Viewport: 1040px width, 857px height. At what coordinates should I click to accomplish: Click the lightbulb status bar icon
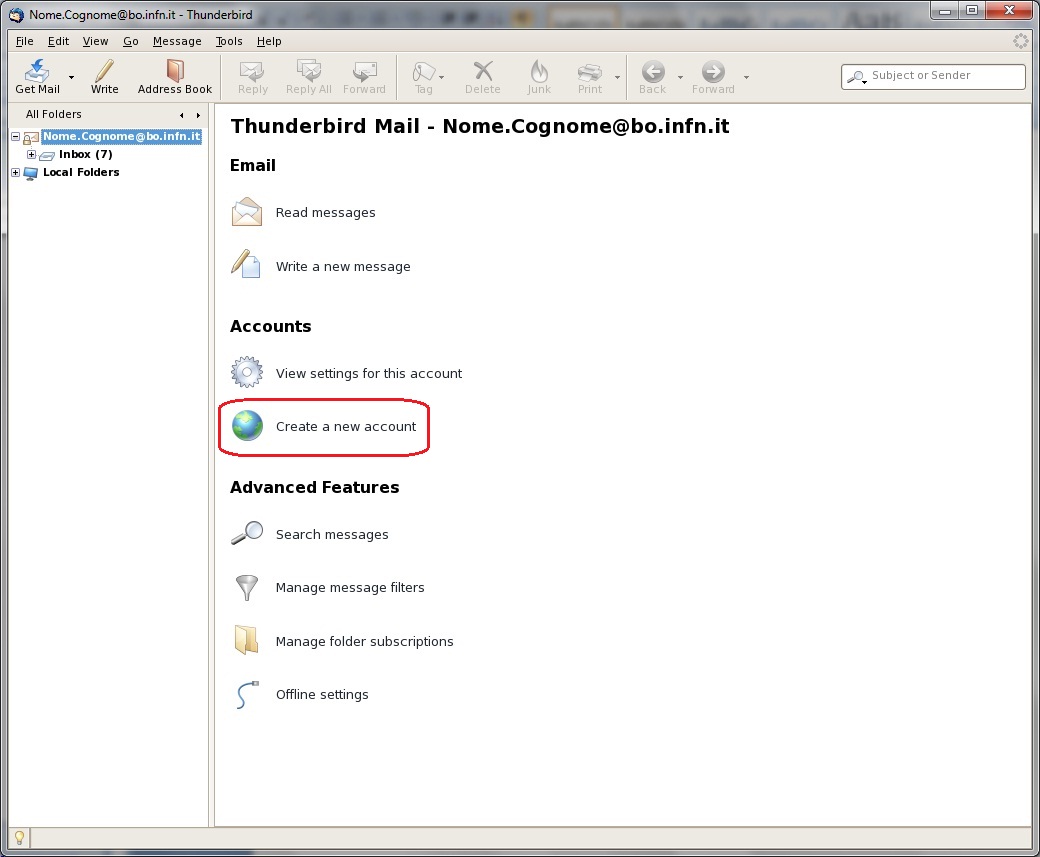point(19,838)
